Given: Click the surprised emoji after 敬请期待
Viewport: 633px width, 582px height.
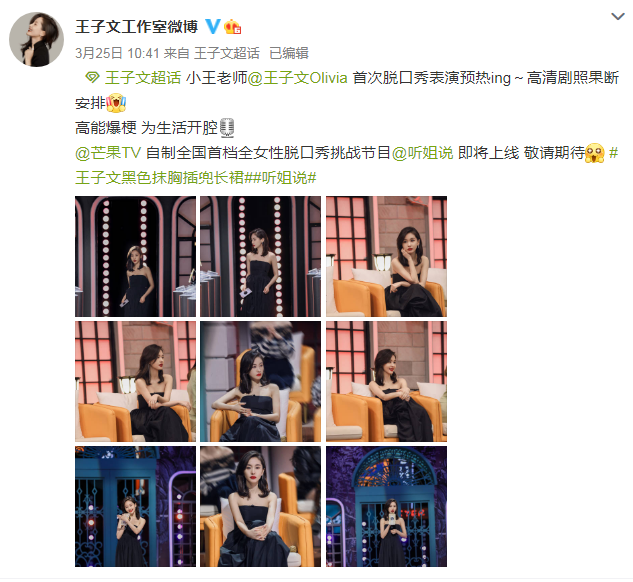Looking at the screenshot, I should (595, 153).
